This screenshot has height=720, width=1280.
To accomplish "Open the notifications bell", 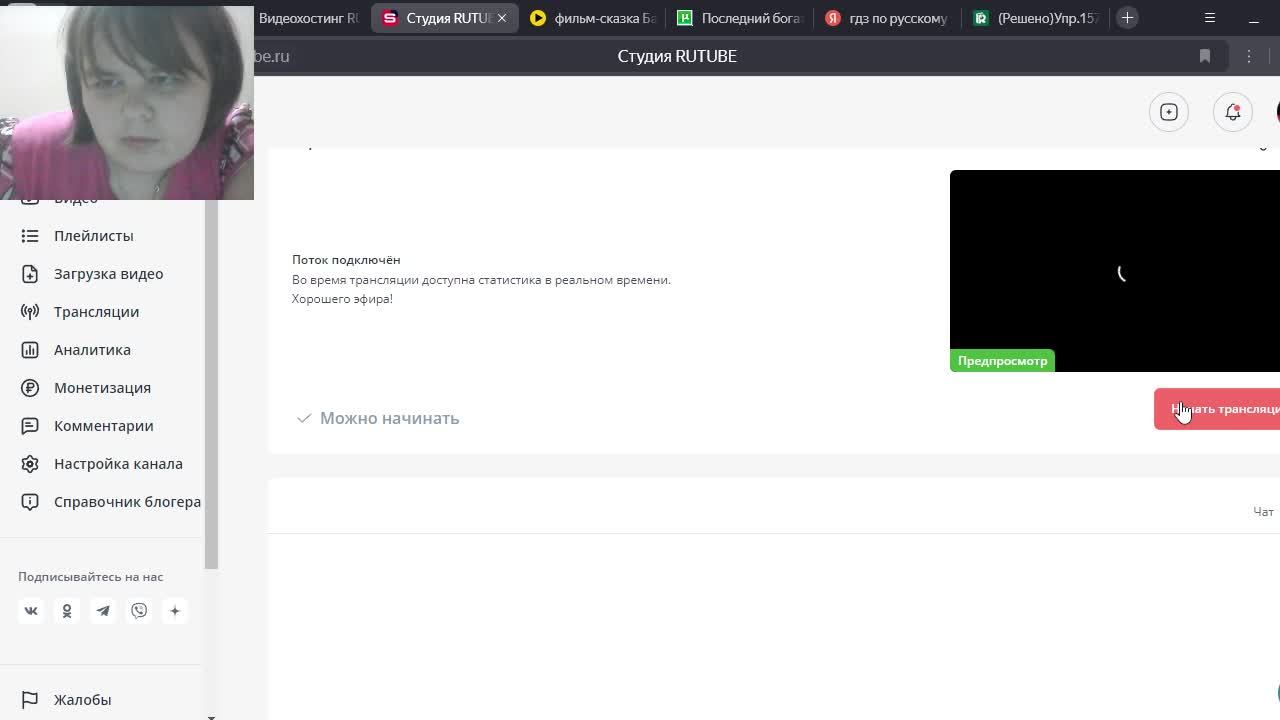I will point(1233,112).
